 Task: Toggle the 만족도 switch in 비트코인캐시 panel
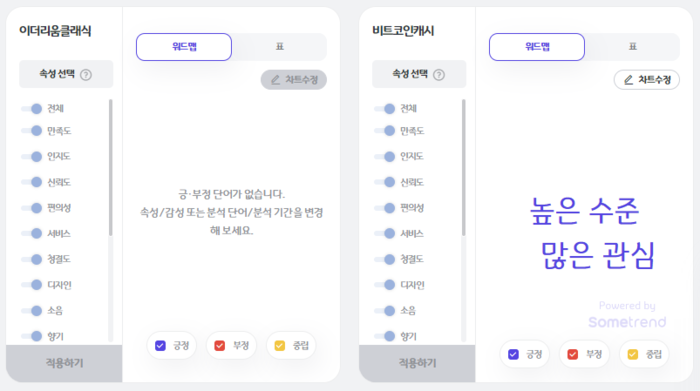385,131
